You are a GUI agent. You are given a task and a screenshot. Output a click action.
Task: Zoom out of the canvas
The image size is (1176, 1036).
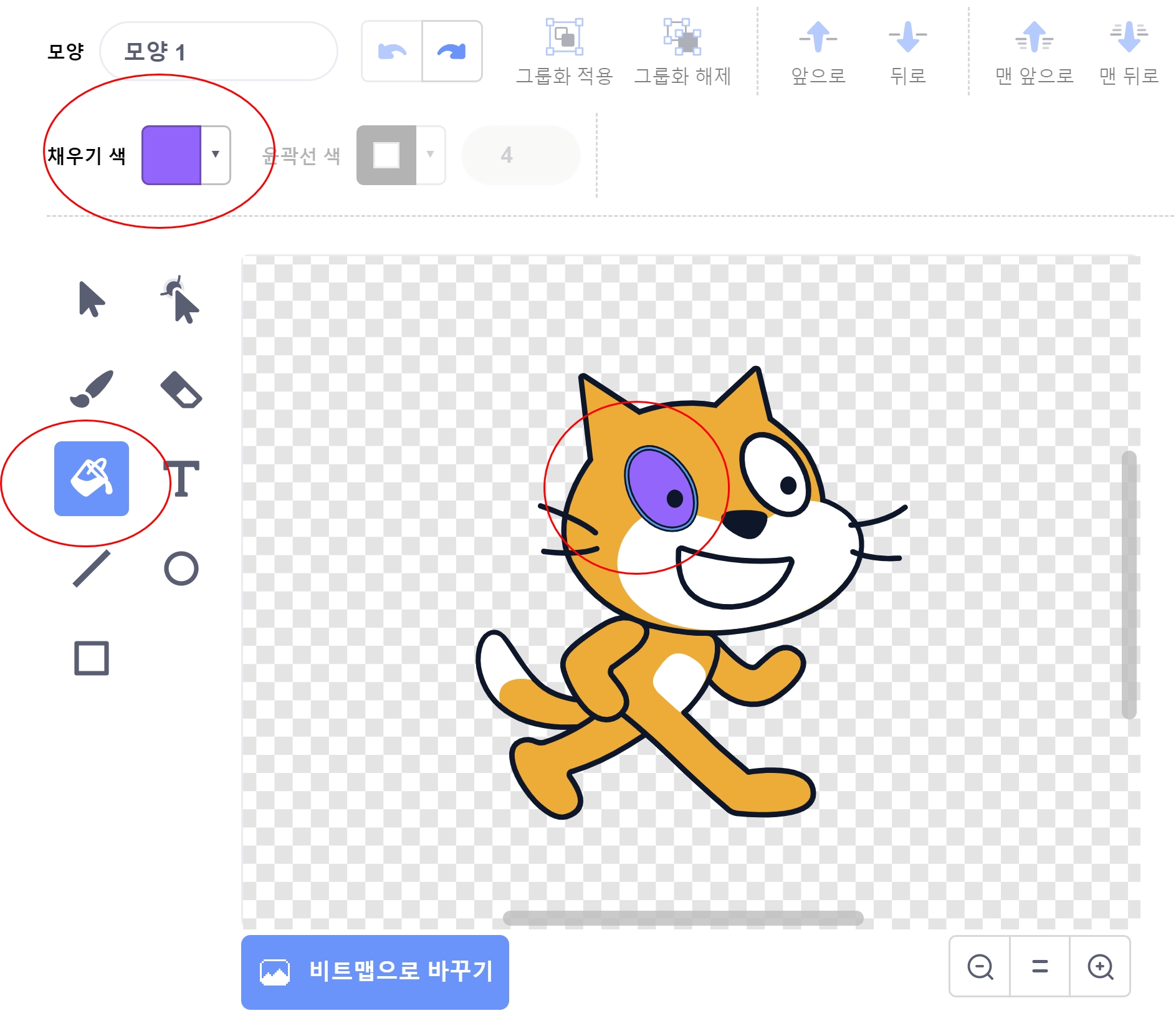[x=980, y=967]
